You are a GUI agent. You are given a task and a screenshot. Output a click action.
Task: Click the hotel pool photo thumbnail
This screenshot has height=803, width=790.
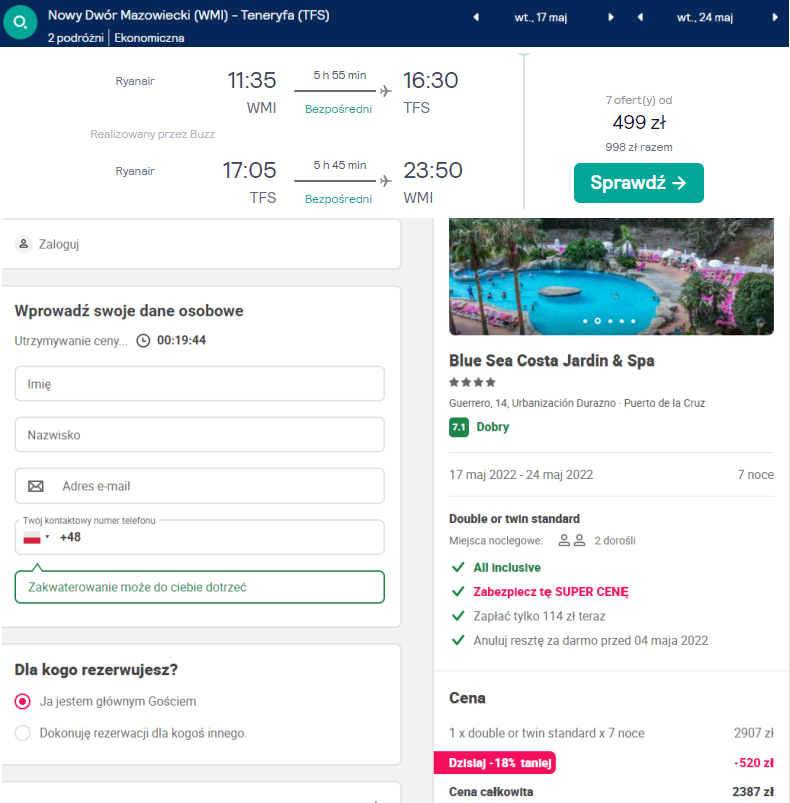coord(611,277)
